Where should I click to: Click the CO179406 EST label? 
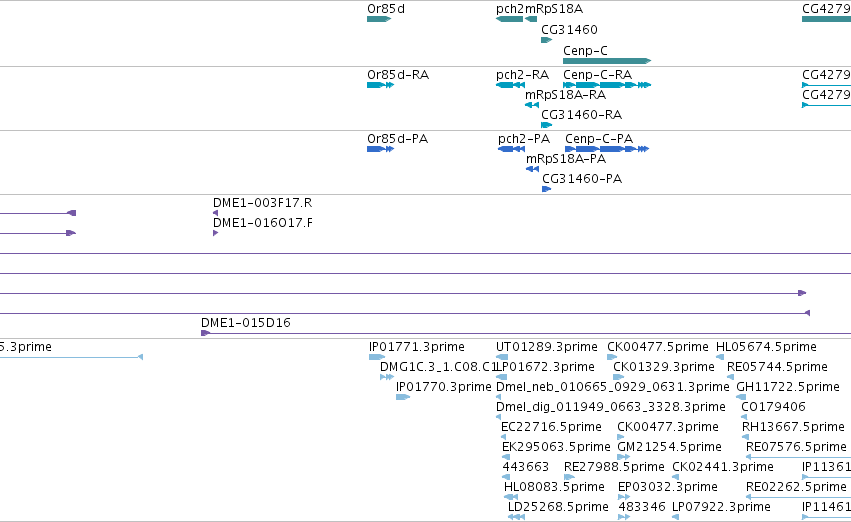[x=773, y=407]
